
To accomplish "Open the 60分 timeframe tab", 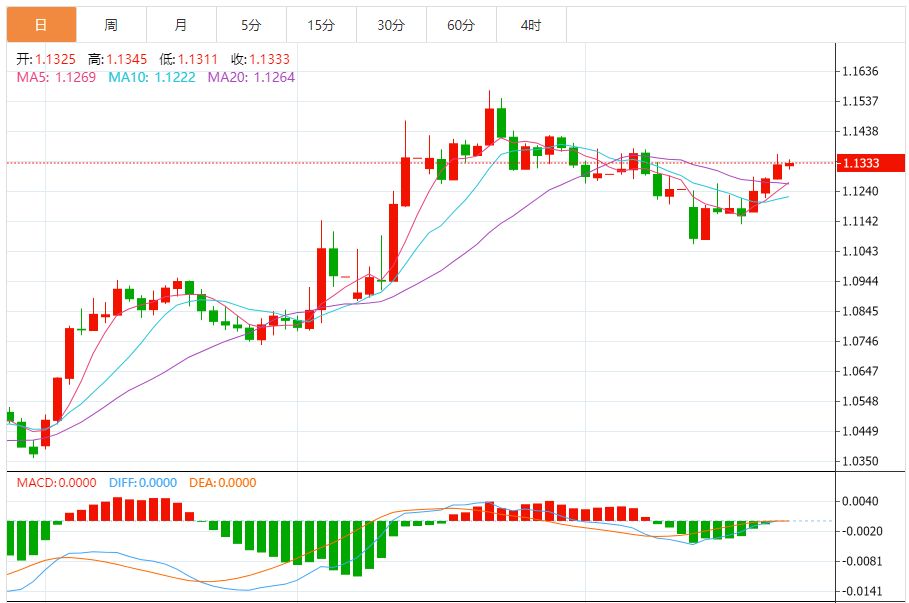I will pos(461,25).
